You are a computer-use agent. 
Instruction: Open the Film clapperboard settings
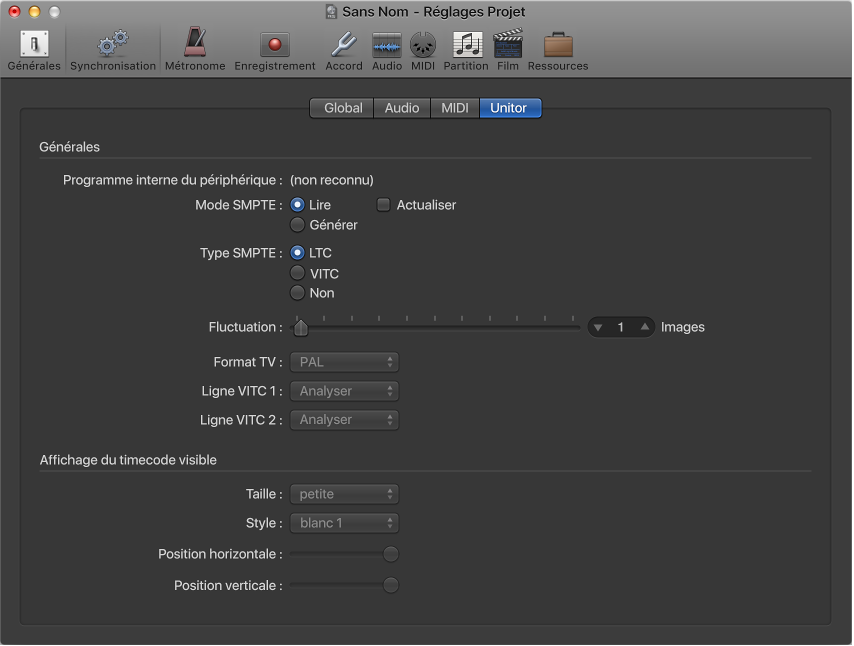(508, 45)
